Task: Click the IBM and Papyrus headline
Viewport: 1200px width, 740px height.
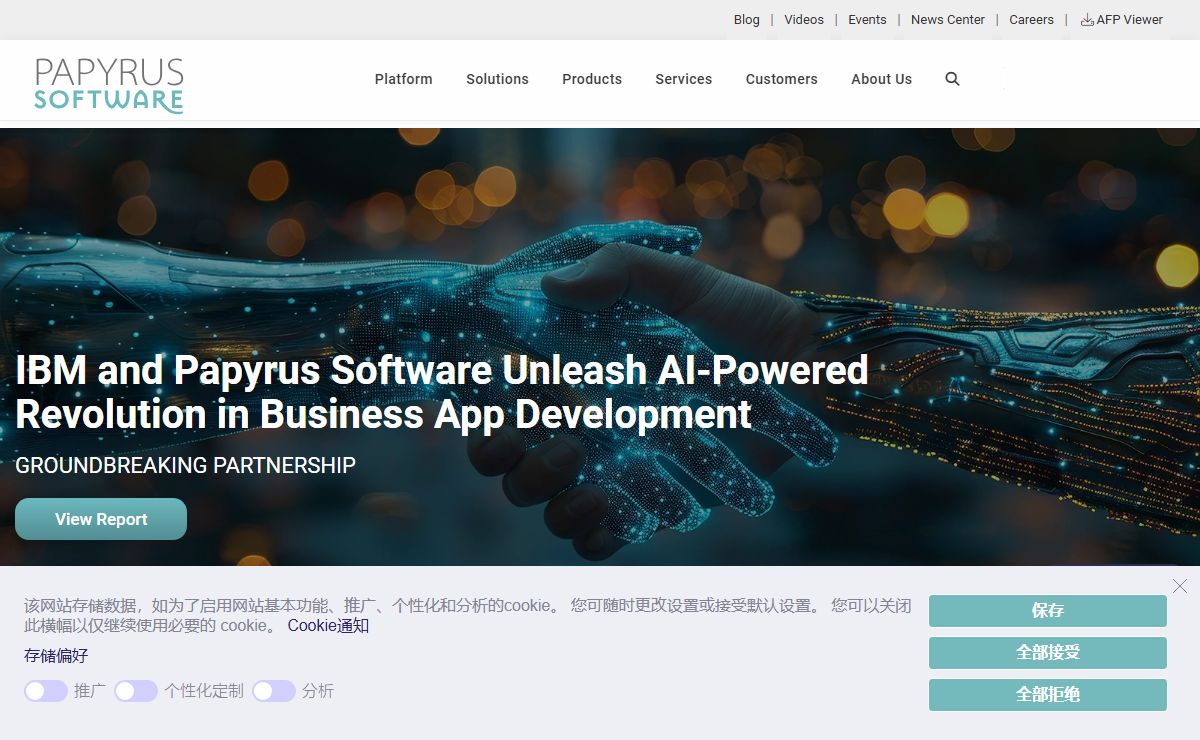Action: [x=441, y=392]
